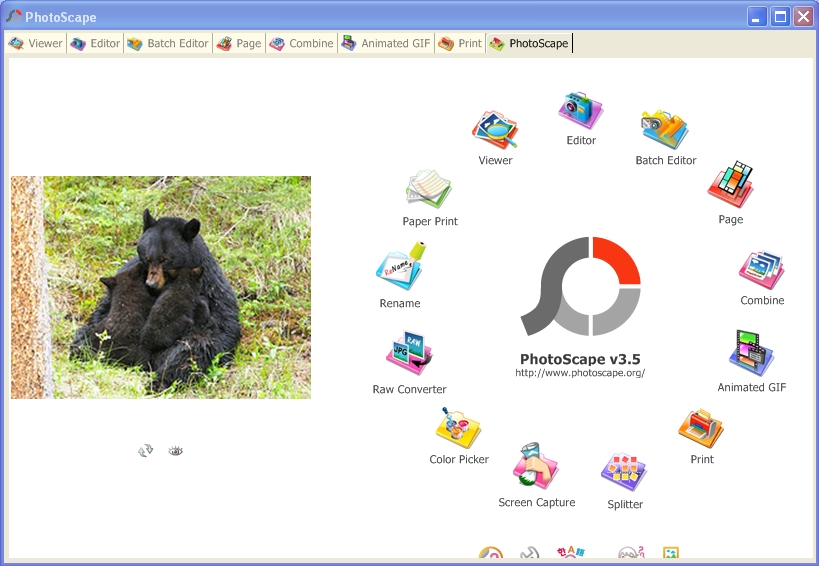The height and width of the screenshot is (566, 819).
Task: Switch to the Viewer tab
Action: 36,43
